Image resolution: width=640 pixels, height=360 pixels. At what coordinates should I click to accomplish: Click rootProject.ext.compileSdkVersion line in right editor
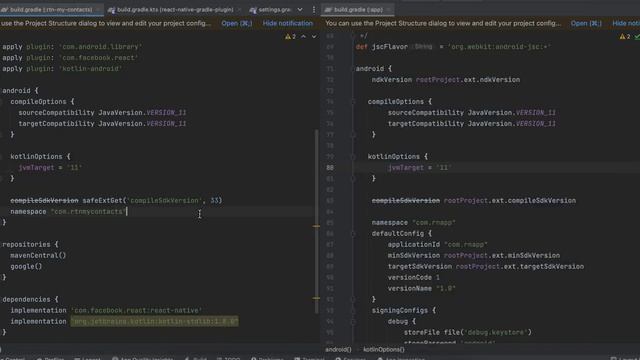(x=474, y=201)
